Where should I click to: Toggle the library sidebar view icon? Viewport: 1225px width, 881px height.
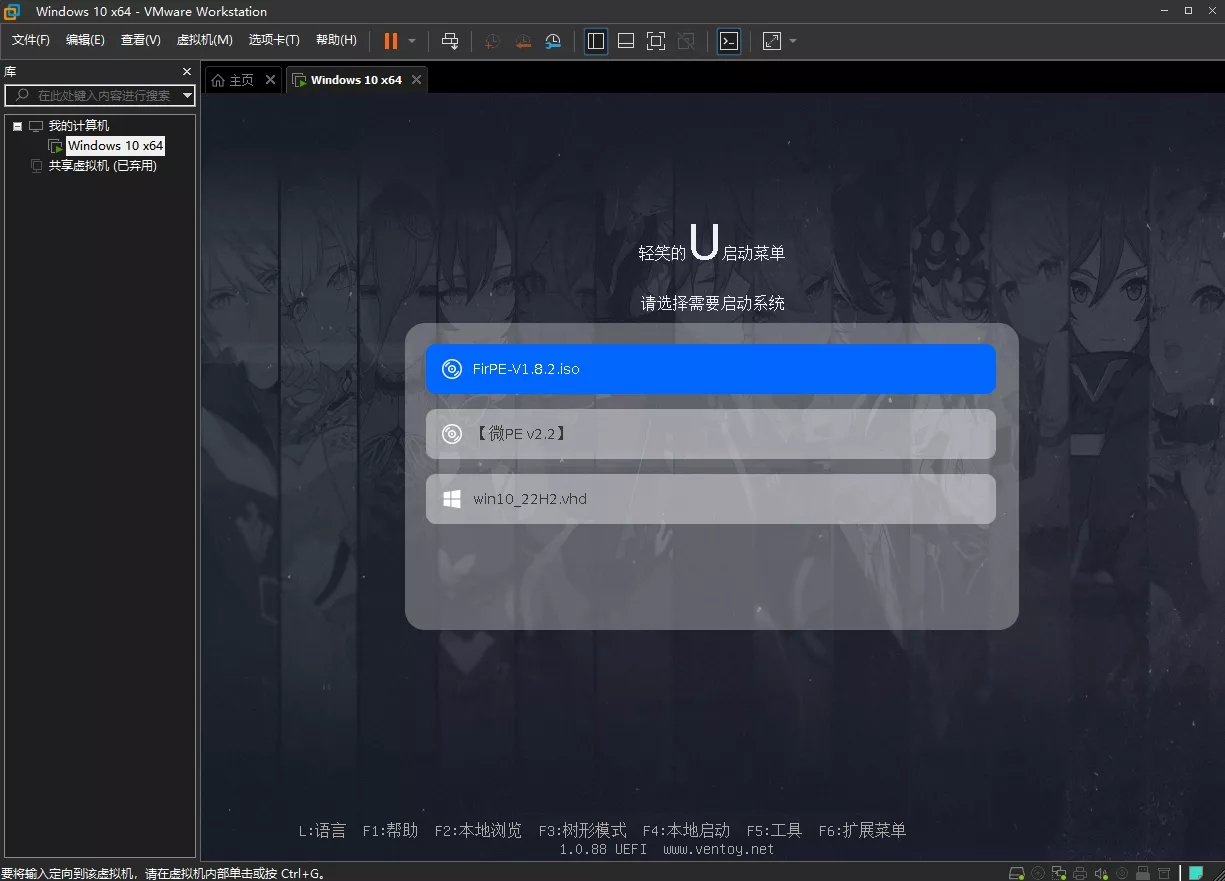596,41
